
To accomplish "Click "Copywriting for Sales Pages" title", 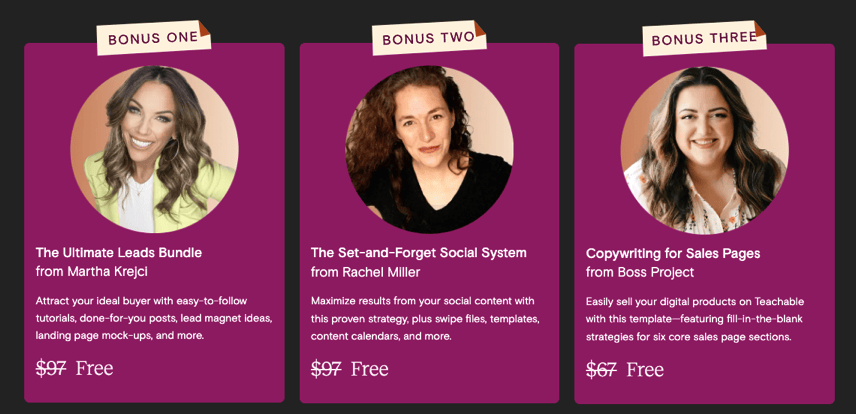I will (673, 253).
